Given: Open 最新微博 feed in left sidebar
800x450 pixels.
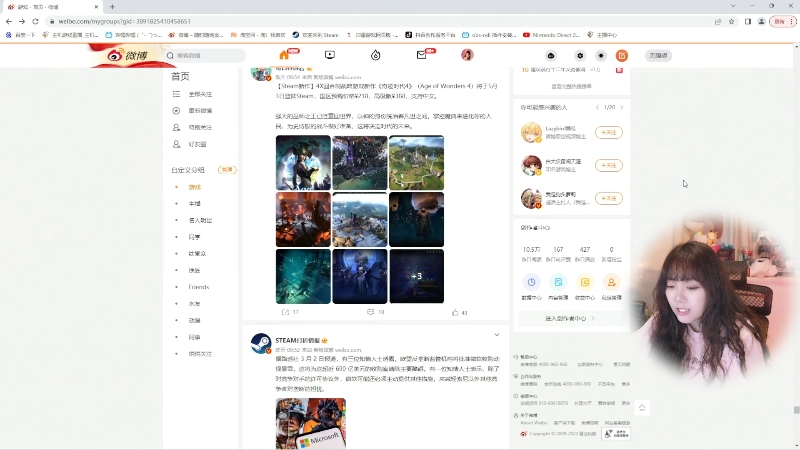Looking at the screenshot, I should [200, 111].
